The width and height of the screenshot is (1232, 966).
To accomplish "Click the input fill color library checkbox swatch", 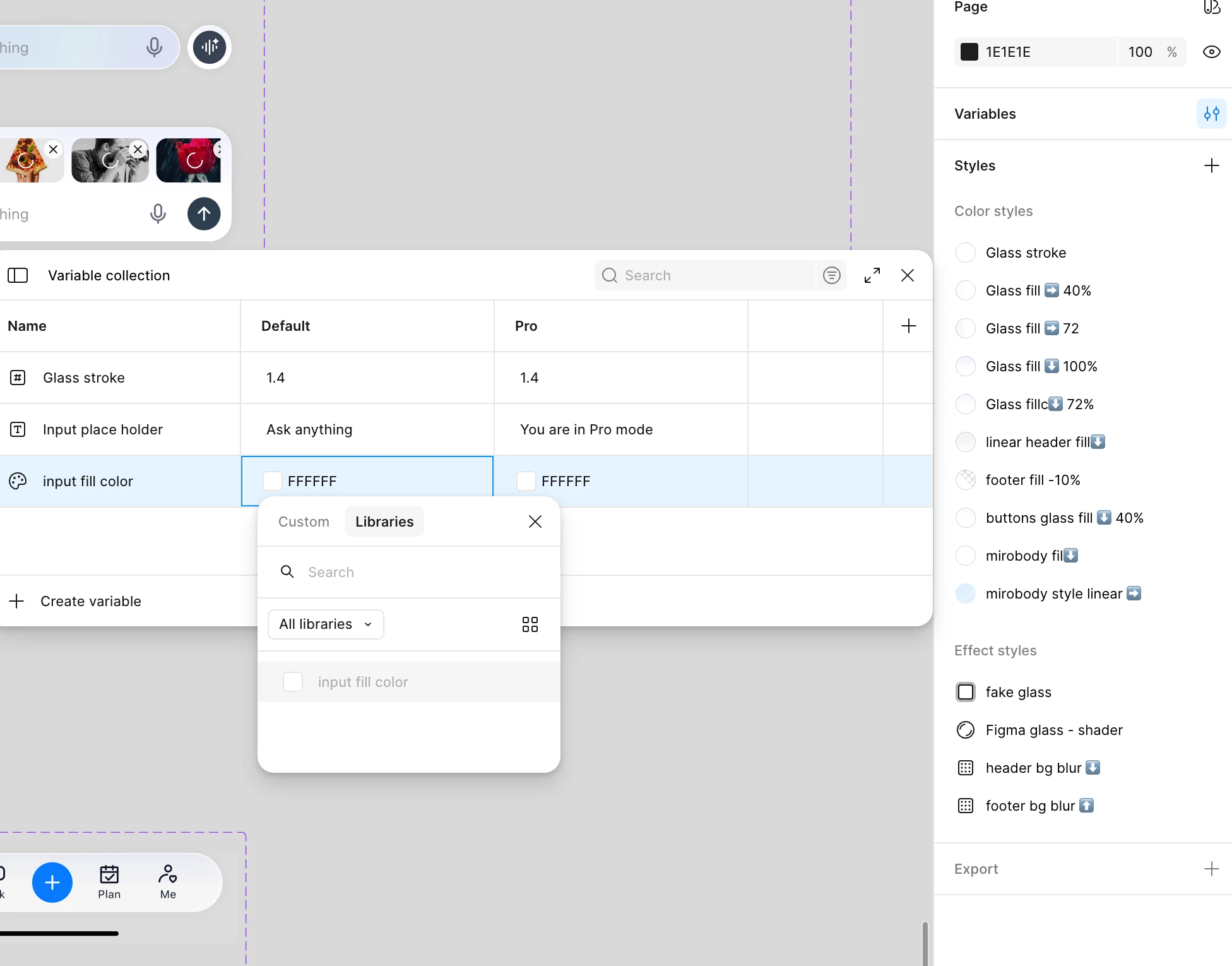I will [x=293, y=682].
